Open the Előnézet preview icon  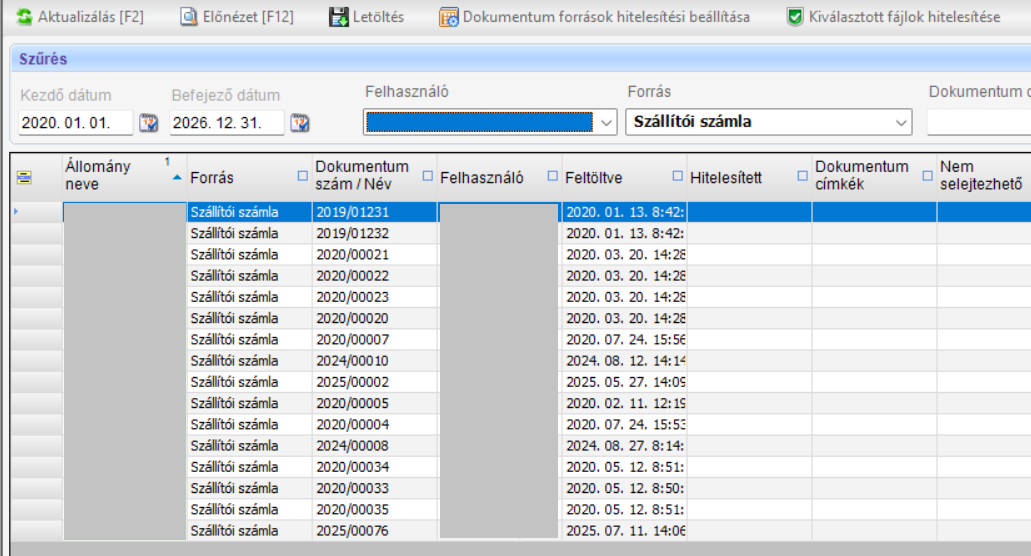(x=188, y=17)
